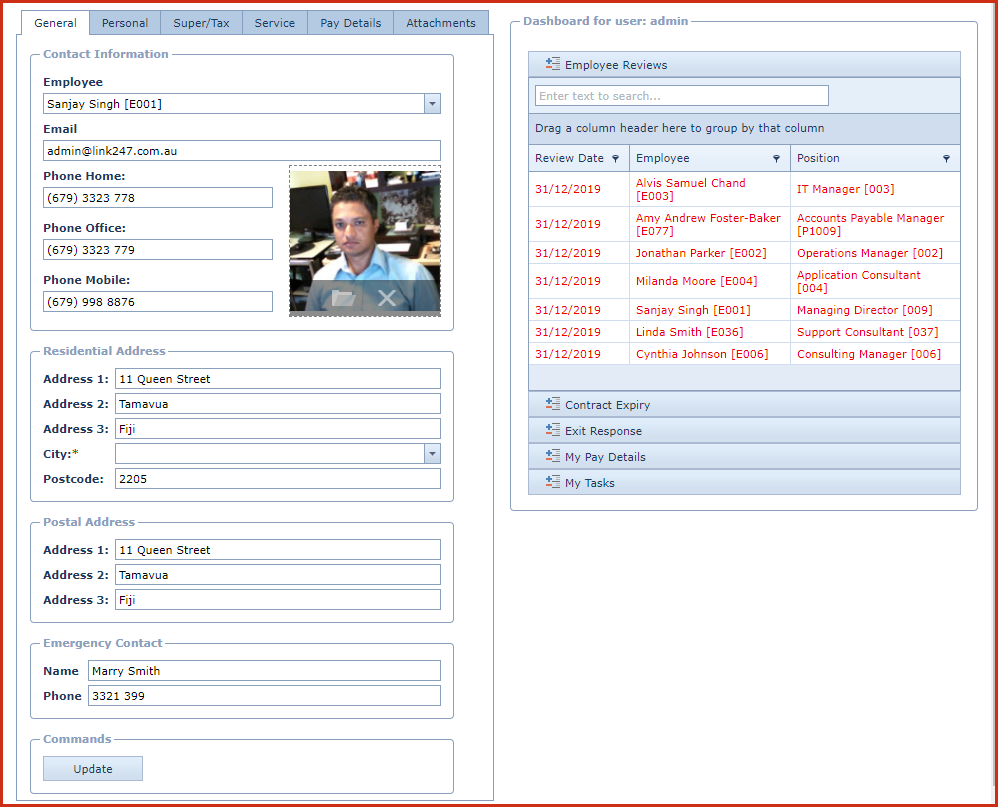Click the Phone Office field
Viewport: 998px width, 807px height.
coord(158,249)
